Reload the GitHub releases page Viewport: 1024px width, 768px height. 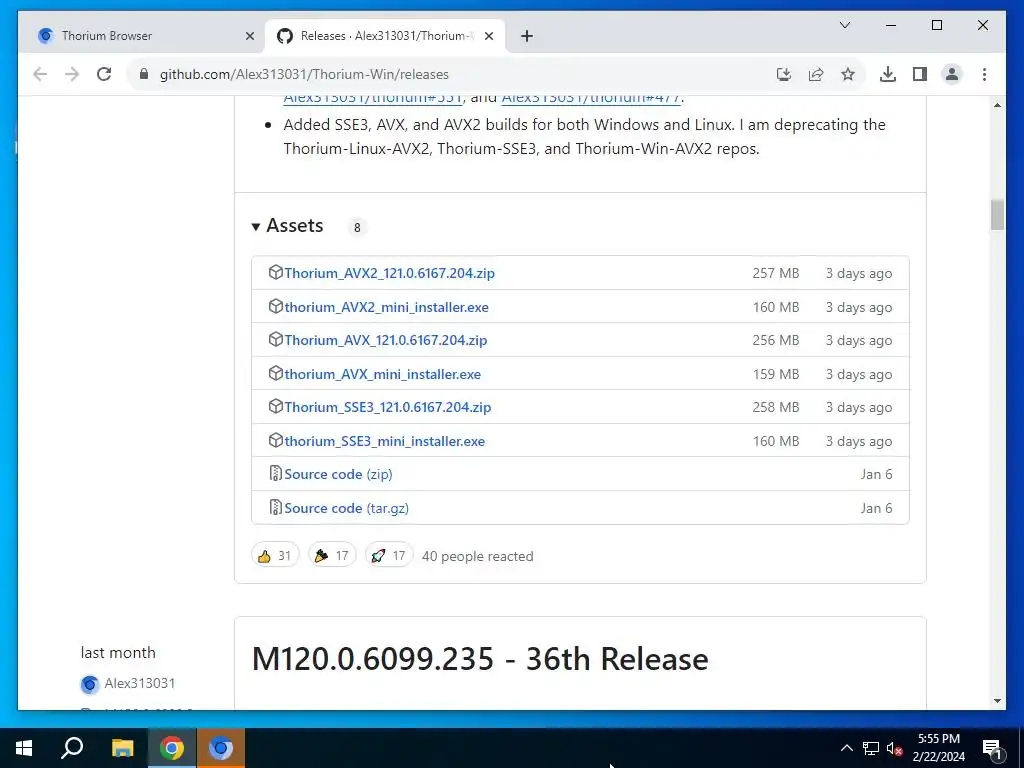click(x=104, y=74)
